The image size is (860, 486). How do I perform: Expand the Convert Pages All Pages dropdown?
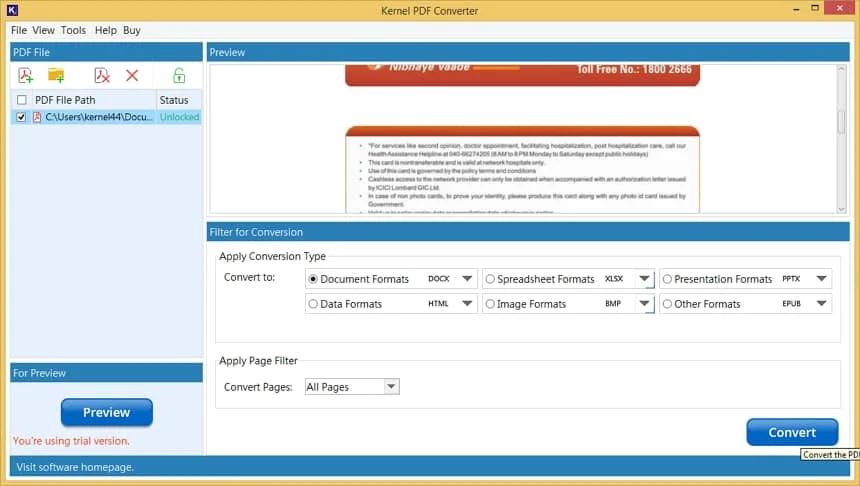pyautogui.click(x=391, y=387)
